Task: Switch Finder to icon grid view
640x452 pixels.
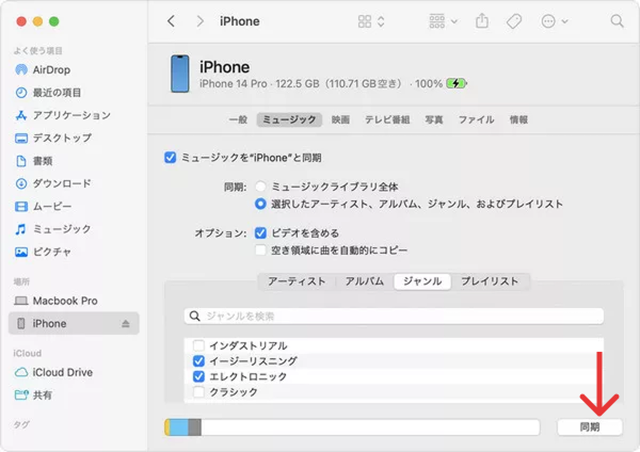Action: tap(364, 21)
